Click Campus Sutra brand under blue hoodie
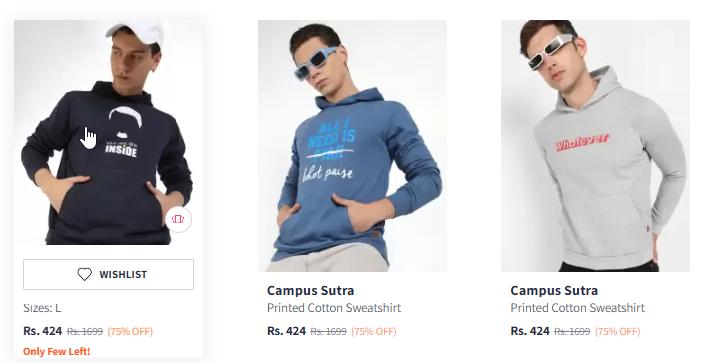This screenshot has height=363, width=710. pyautogui.click(x=311, y=291)
